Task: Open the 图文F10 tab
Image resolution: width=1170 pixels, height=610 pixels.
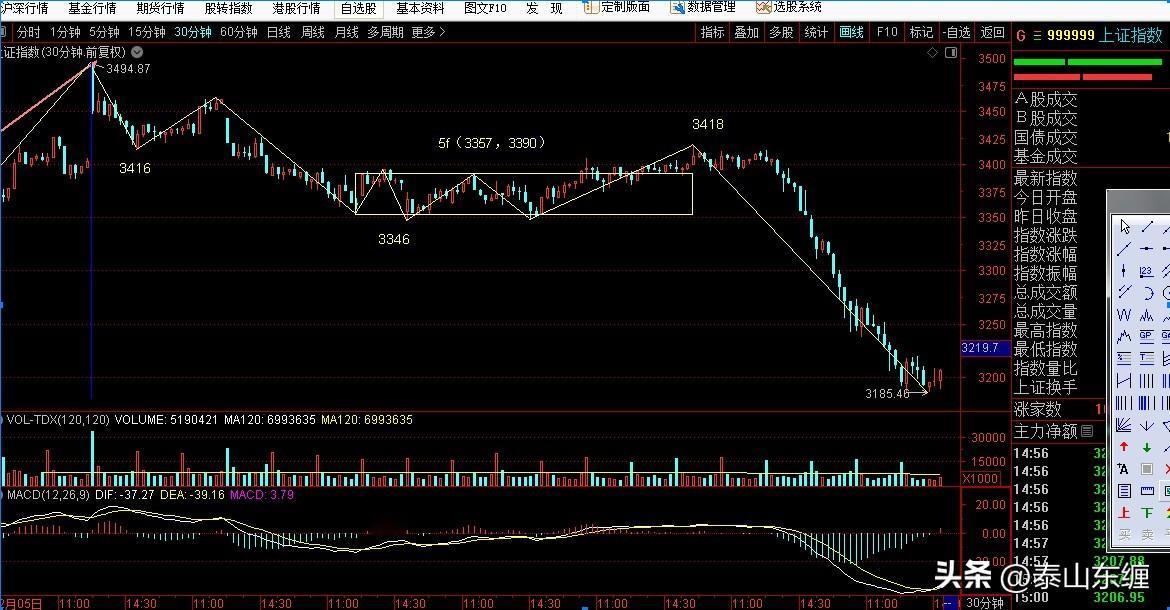Action: 485,8
